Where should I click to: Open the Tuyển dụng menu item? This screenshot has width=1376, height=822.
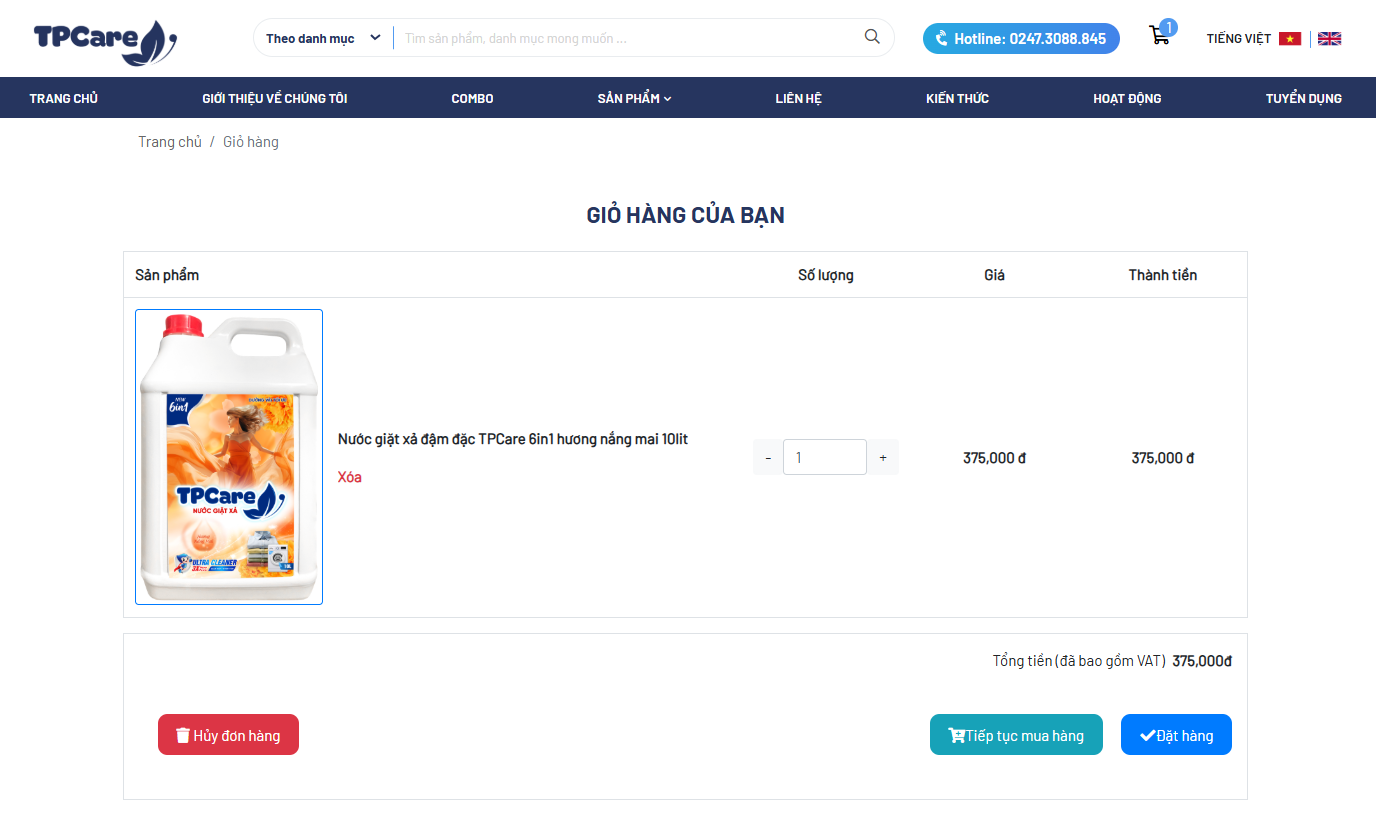(1304, 98)
